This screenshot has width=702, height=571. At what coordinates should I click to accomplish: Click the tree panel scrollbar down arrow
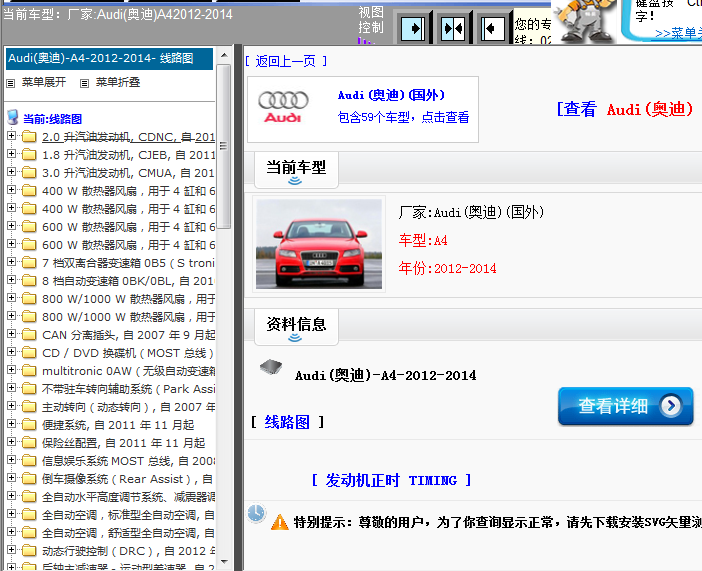224,562
